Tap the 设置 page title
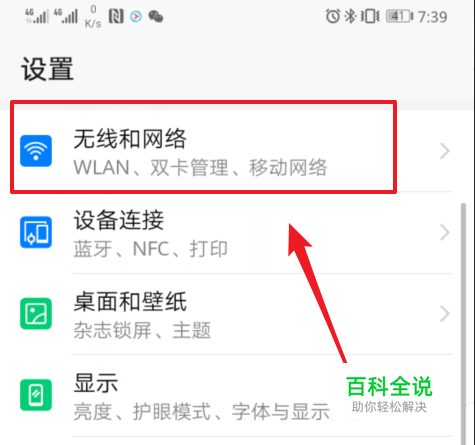This screenshot has height=445, width=475. coord(48,69)
